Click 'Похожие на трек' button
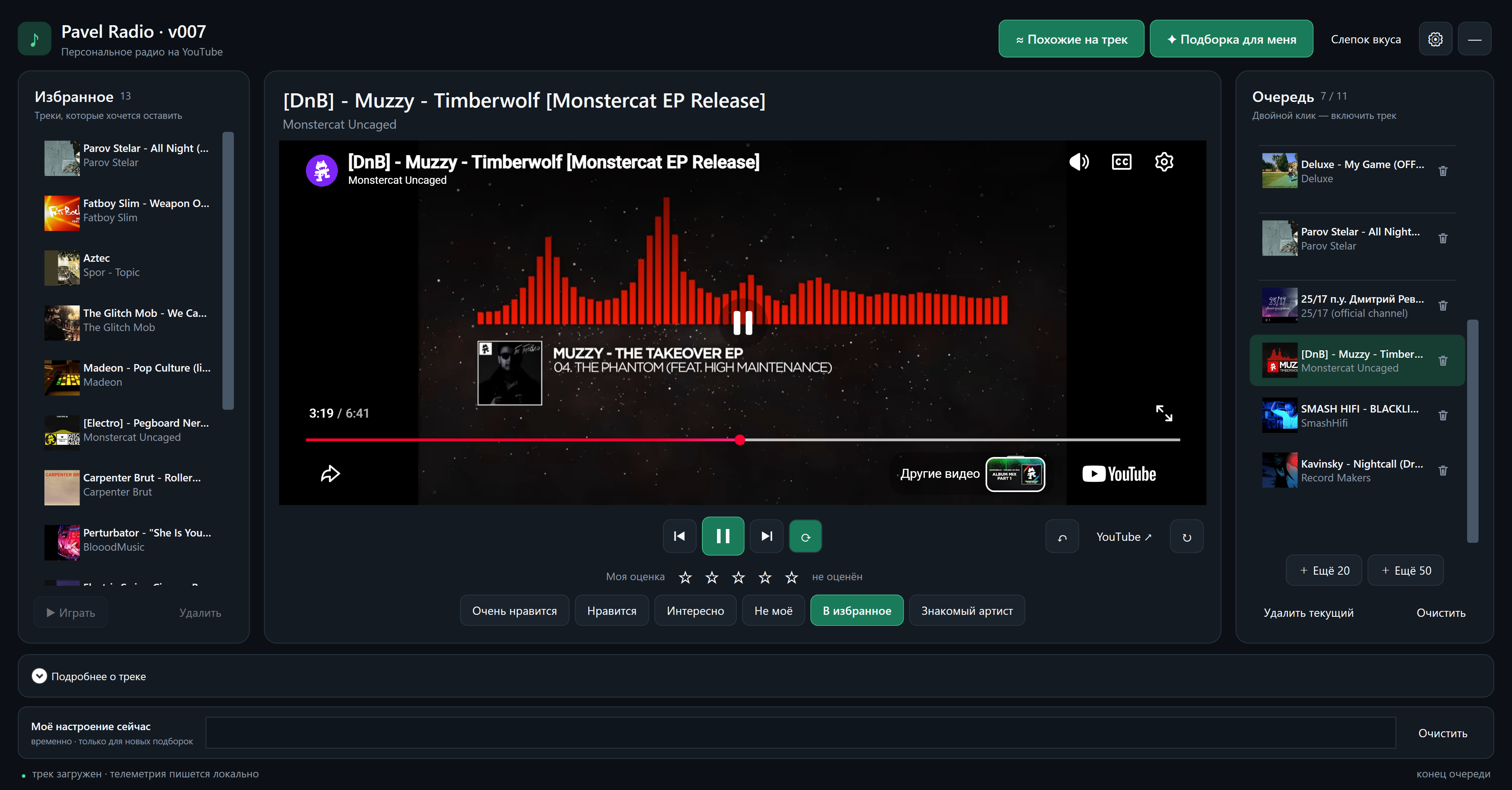The height and width of the screenshot is (790, 1512). (1071, 39)
